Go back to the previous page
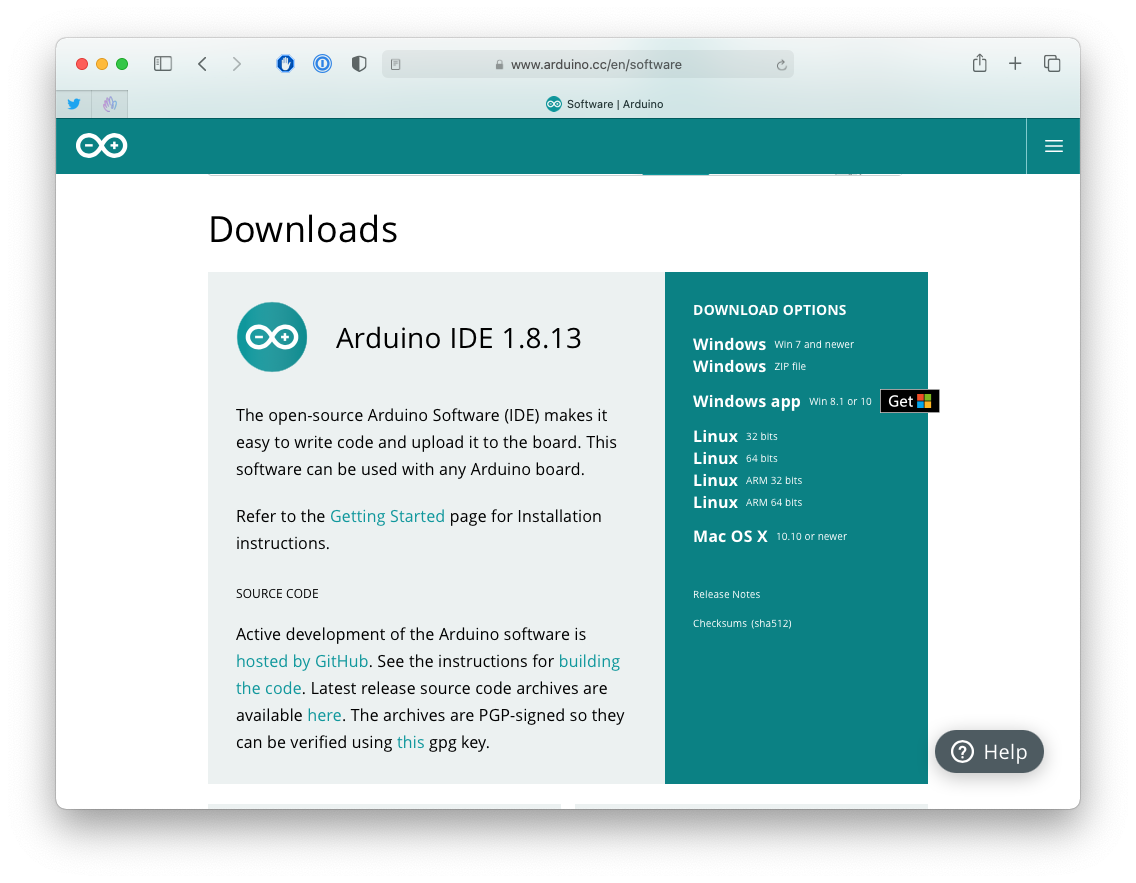Screen dimensions: 1136x883 pyautogui.click(x=202, y=64)
